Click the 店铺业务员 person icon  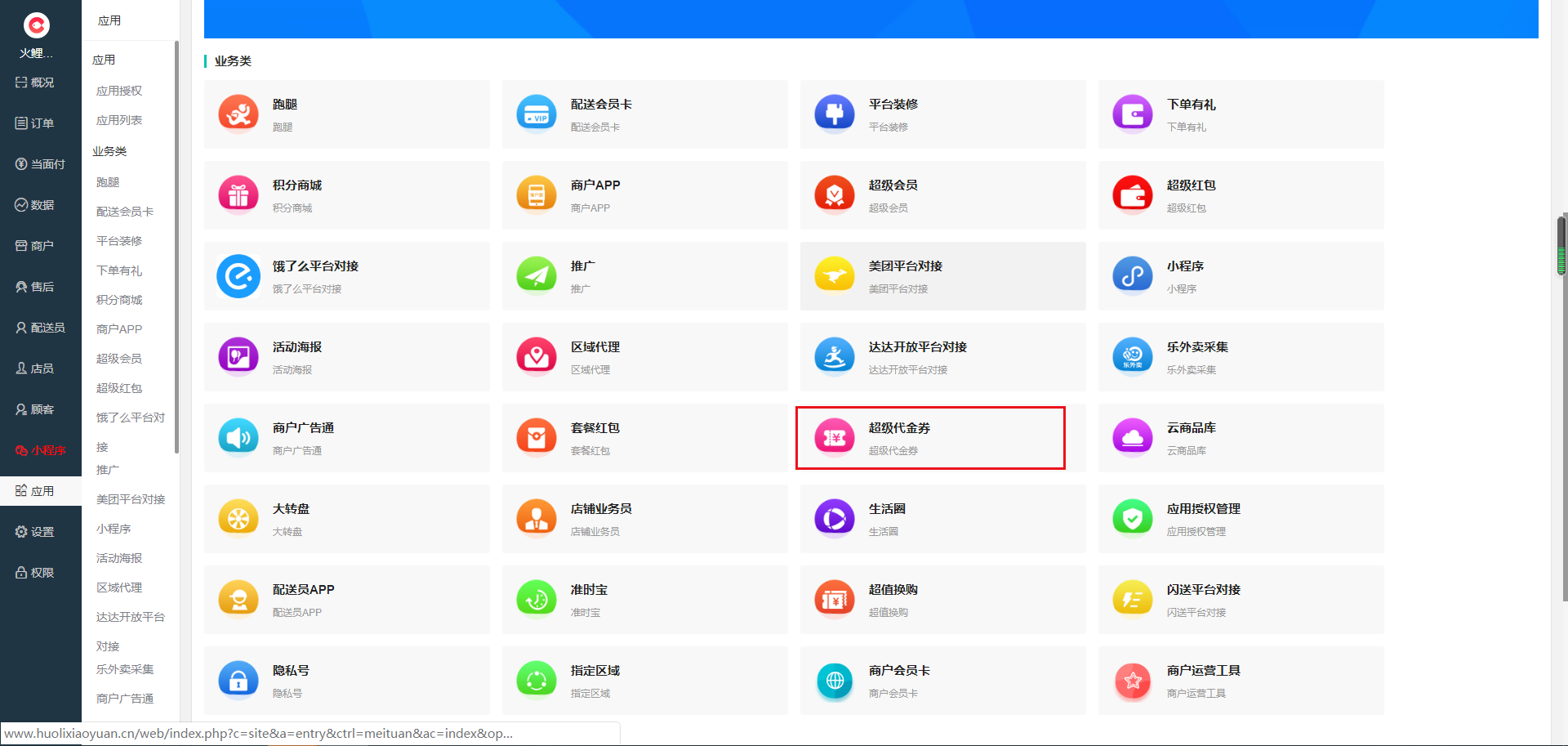[x=537, y=518]
